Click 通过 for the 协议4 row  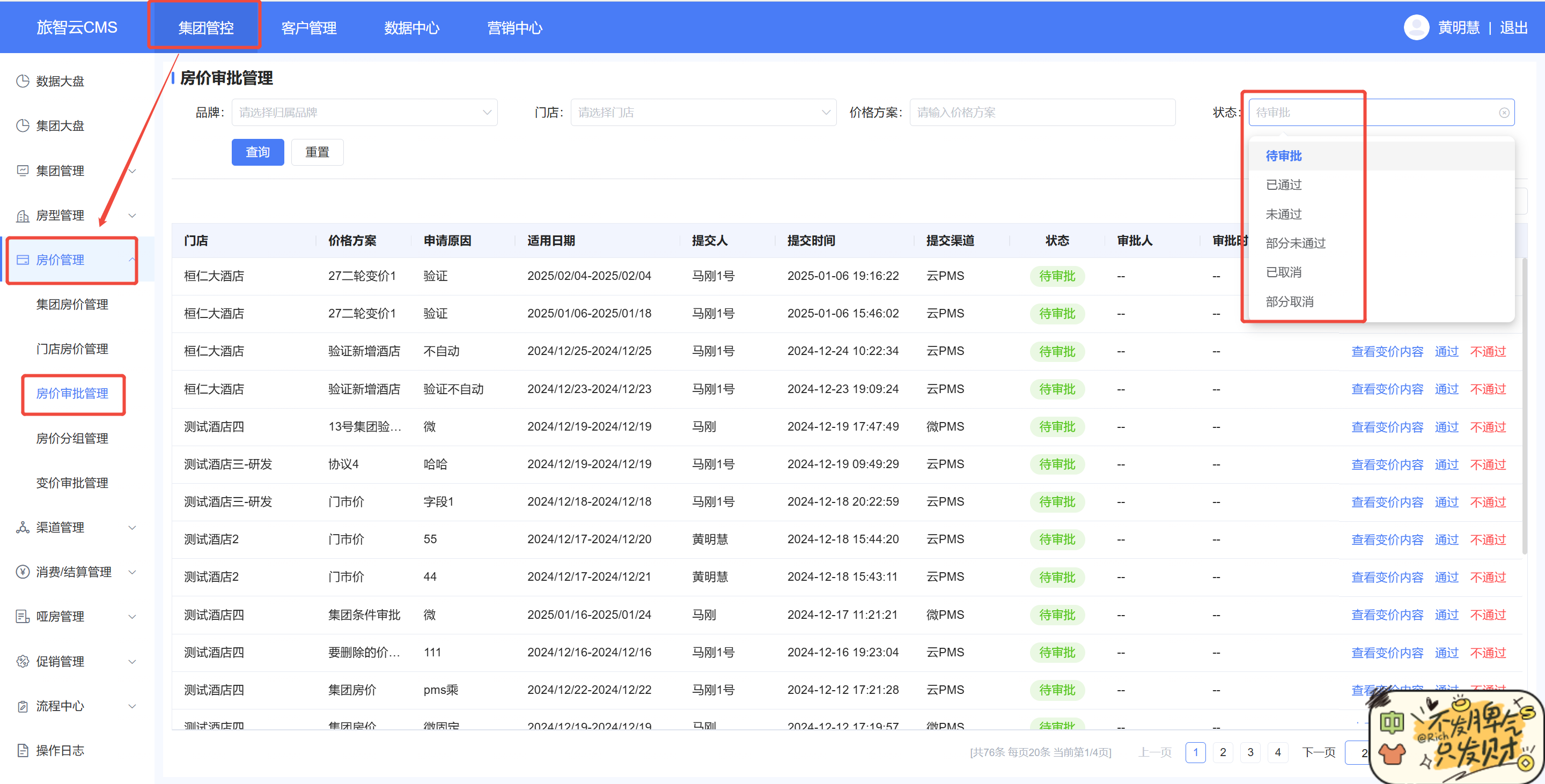pyautogui.click(x=1446, y=464)
